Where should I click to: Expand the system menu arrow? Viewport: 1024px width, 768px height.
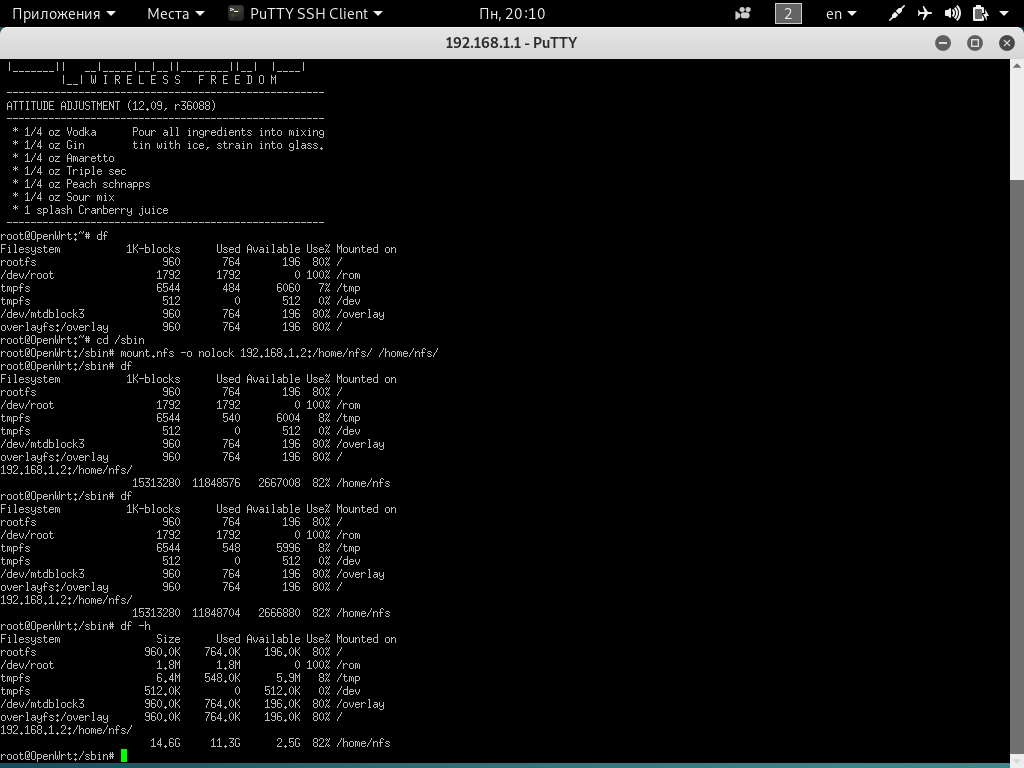1004,14
